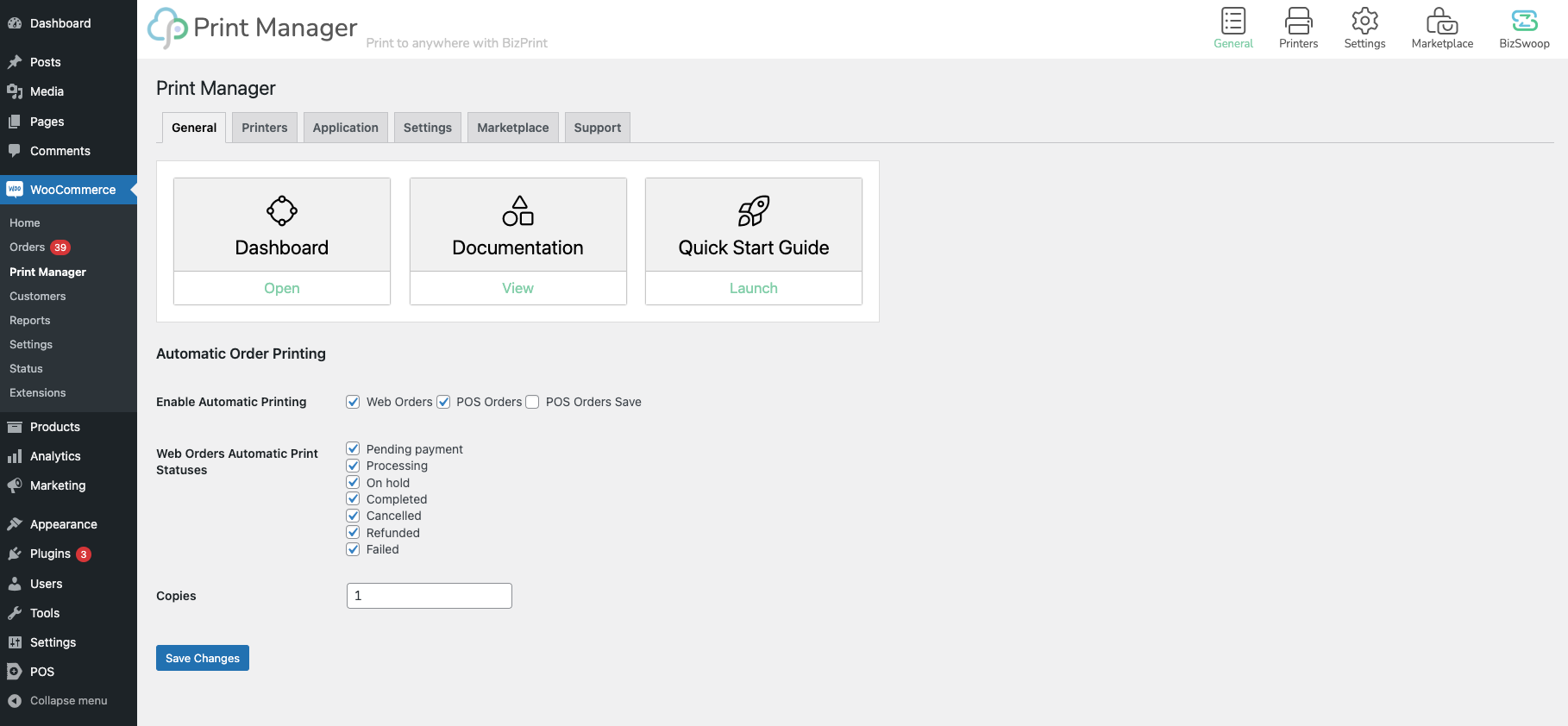Click the Save Changes button

pyautogui.click(x=203, y=658)
